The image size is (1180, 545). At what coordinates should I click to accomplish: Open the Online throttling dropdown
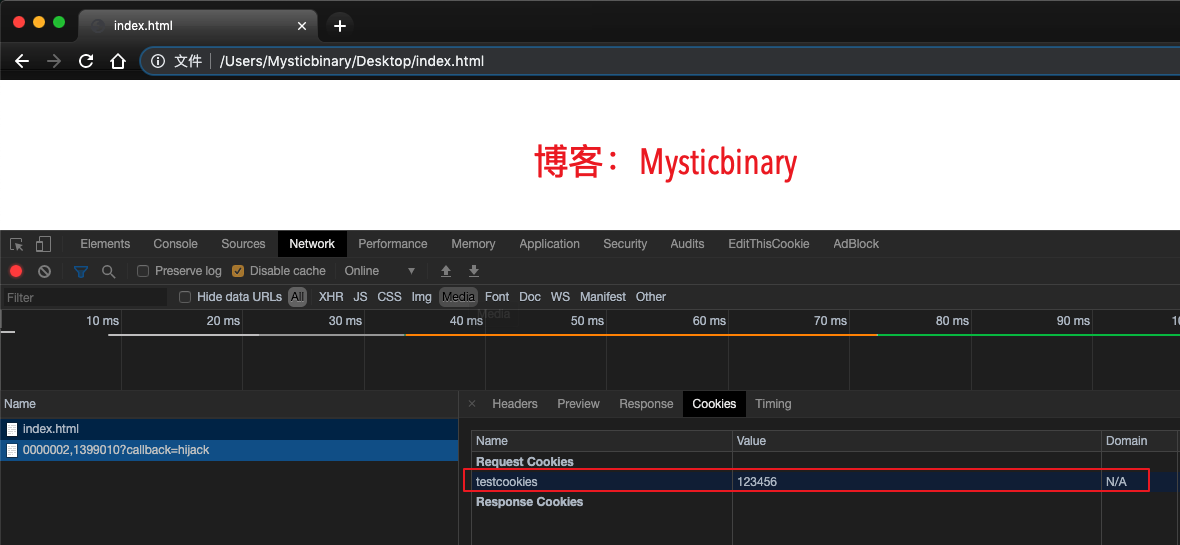click(380, 271)
